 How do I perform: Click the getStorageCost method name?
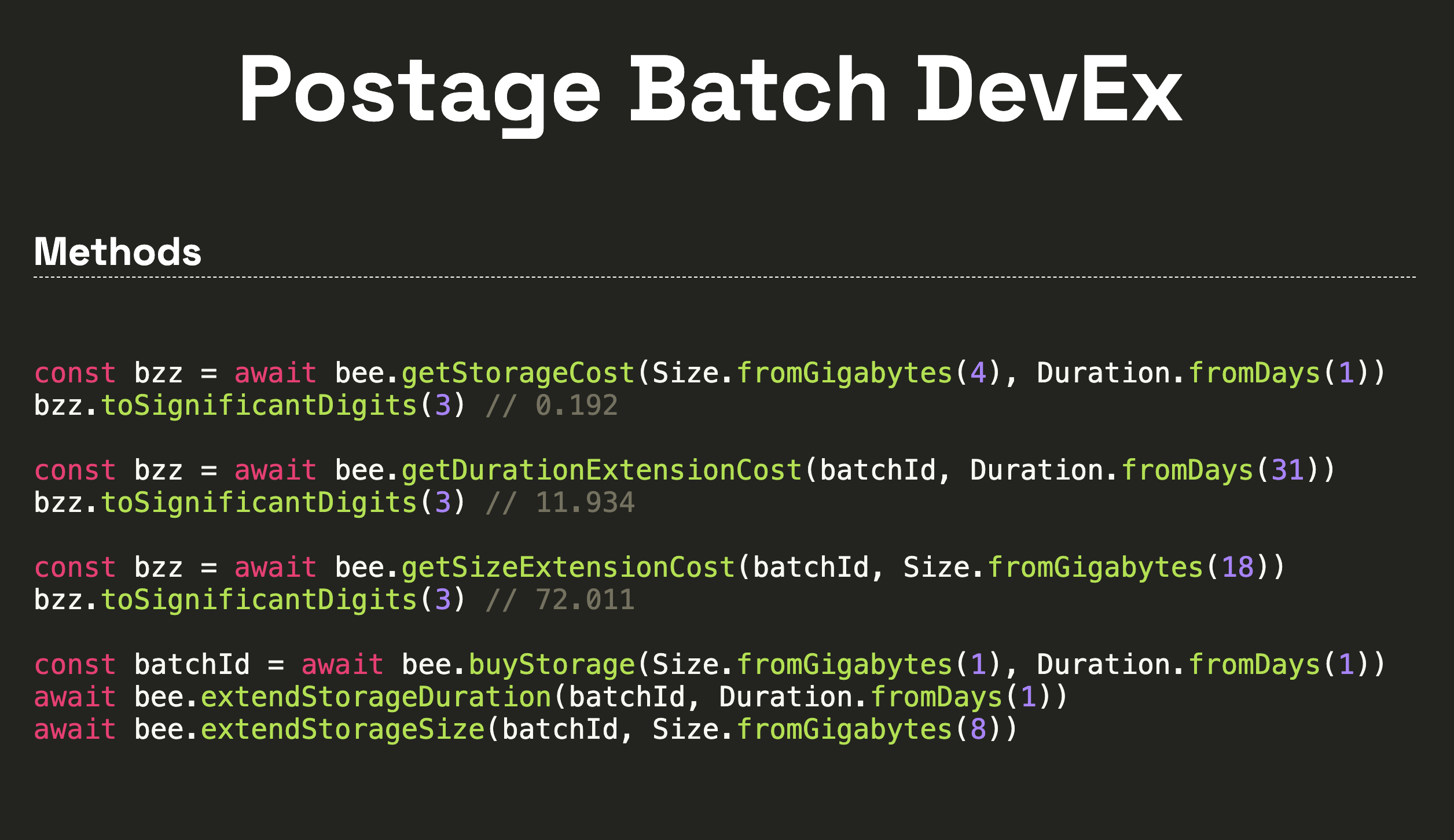pos(515,372)
